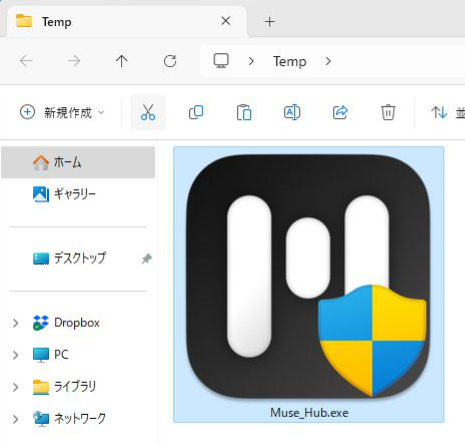Click the Copy icon in toolbar

pos(196,112)
